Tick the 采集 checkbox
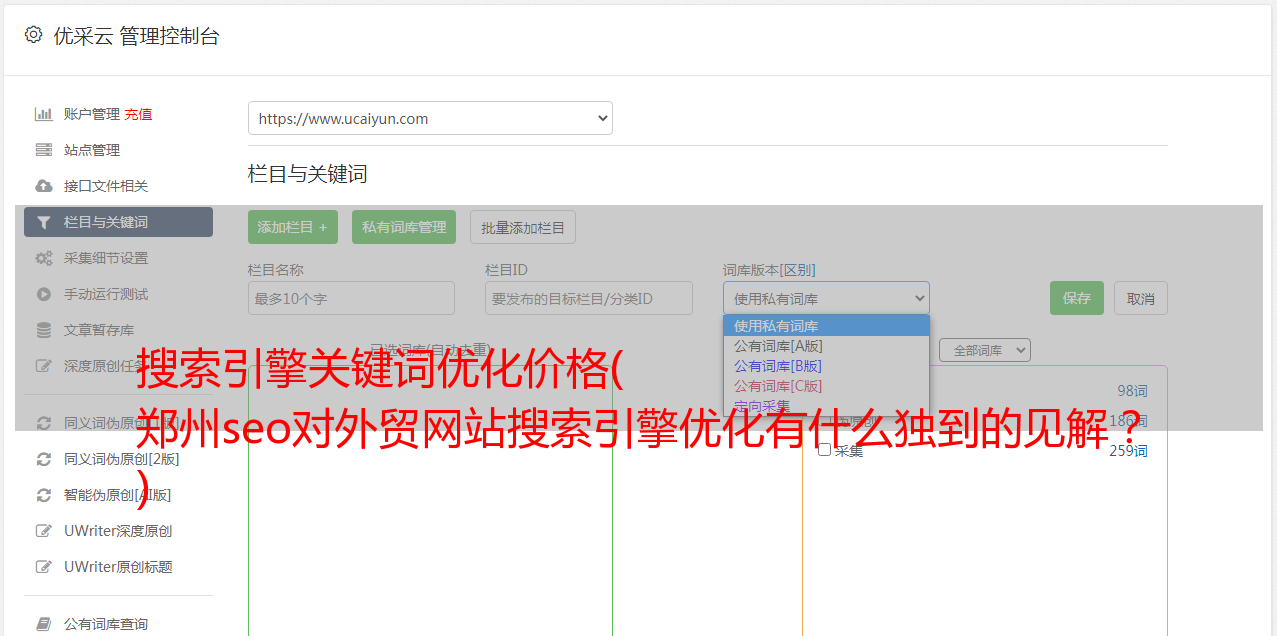This screenshot has height=636, width=1277. coord(825,450)
